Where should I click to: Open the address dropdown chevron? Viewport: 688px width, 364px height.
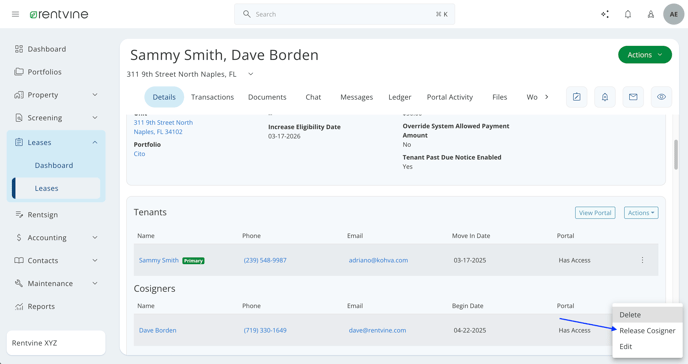(x=251, y=74)
